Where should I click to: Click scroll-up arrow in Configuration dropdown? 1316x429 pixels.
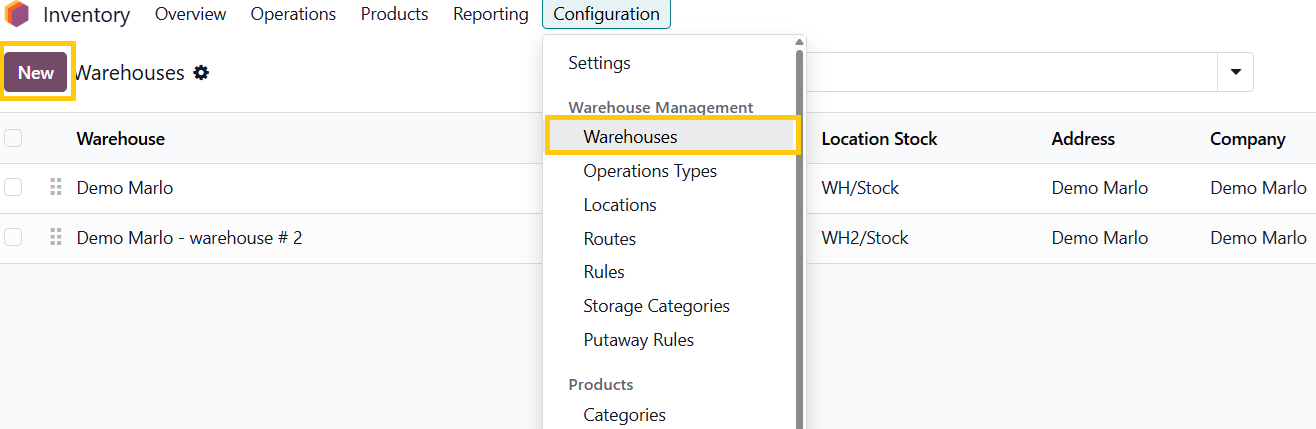[799, 43]
